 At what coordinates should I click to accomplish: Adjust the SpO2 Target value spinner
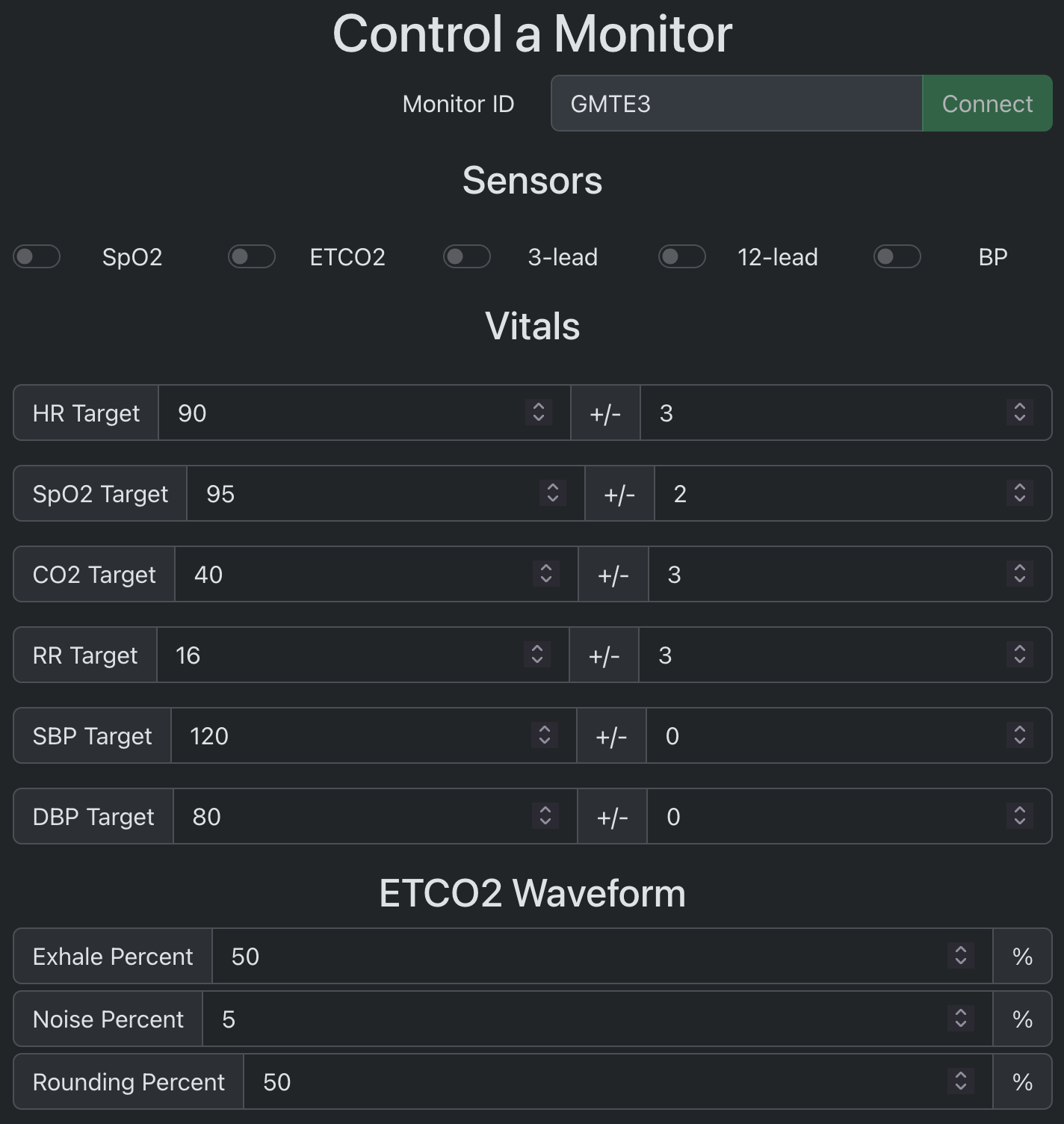click(x=553, y=492)
